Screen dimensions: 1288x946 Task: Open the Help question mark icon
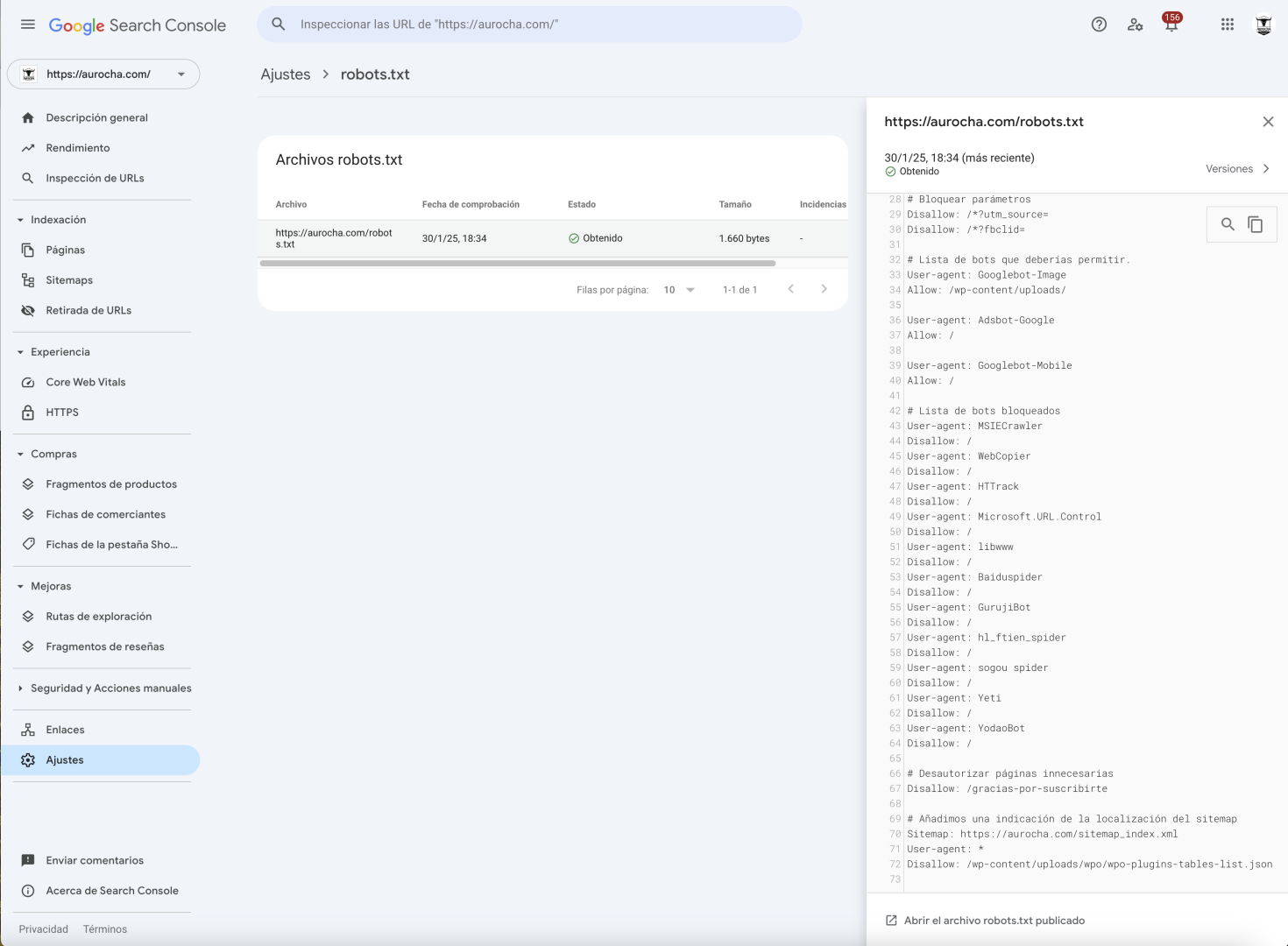[1099, 25]
